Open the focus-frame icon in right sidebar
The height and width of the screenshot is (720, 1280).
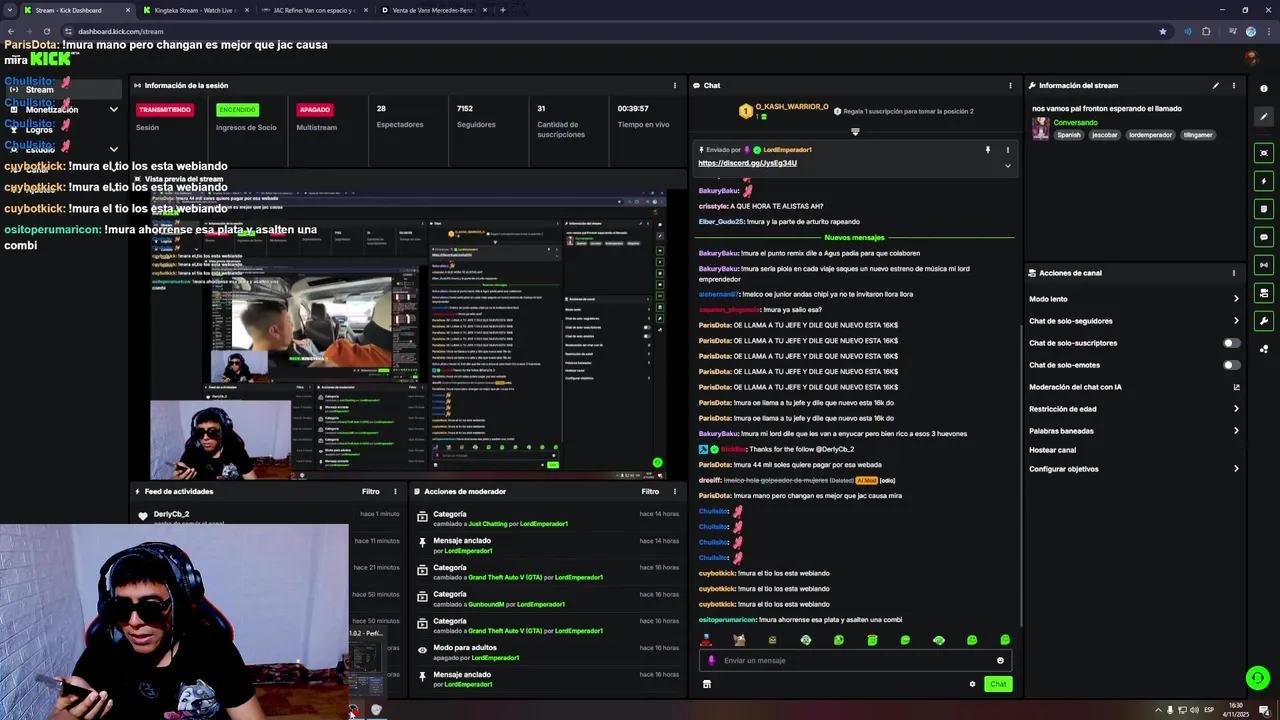1264,153
